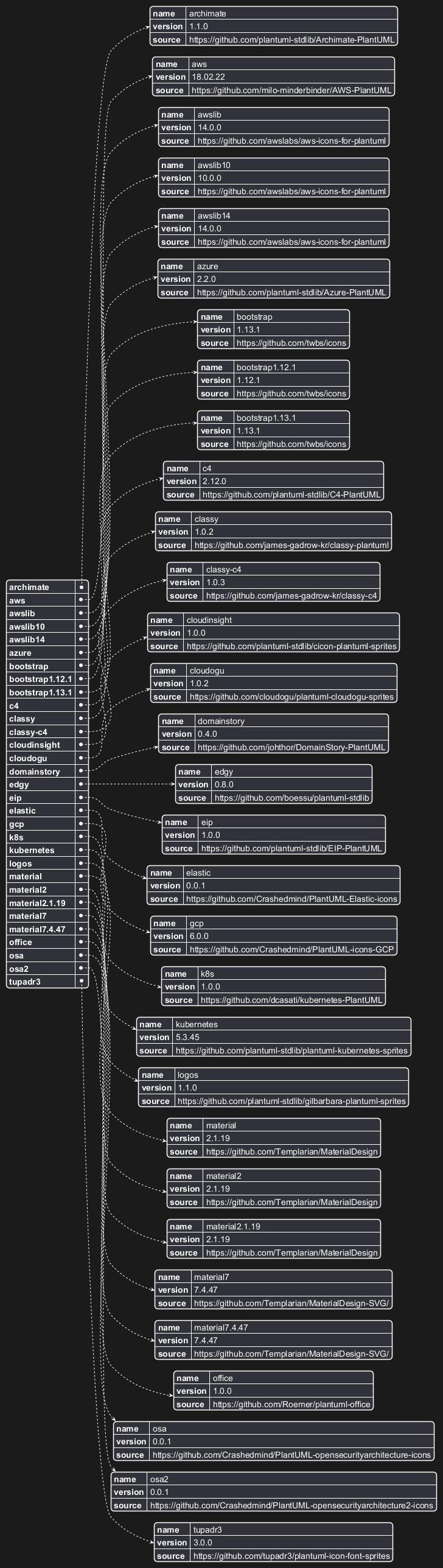Click the MaterialDesign URL in the material2.1.19 table
The width and height of the screenshot is (443, 1568).
(x=291, y=1253)
